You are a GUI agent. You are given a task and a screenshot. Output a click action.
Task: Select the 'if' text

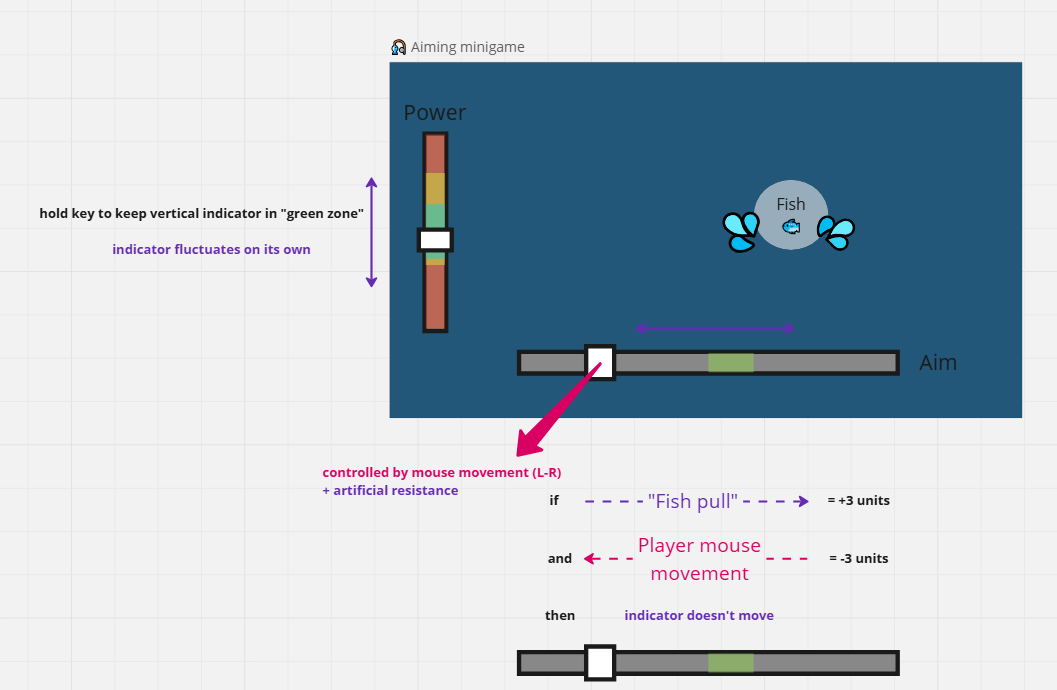point(554,501)
